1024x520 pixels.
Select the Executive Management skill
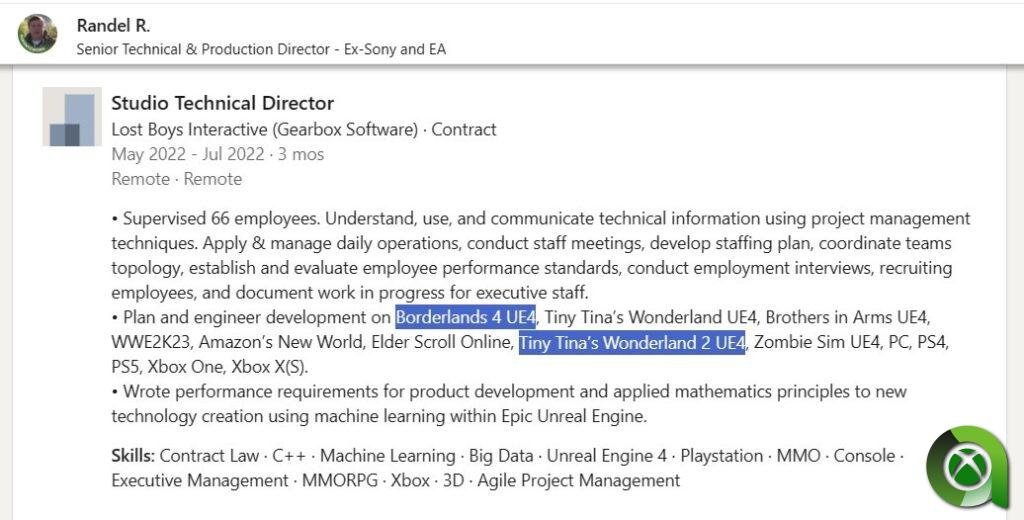click(x=197, y=481)
